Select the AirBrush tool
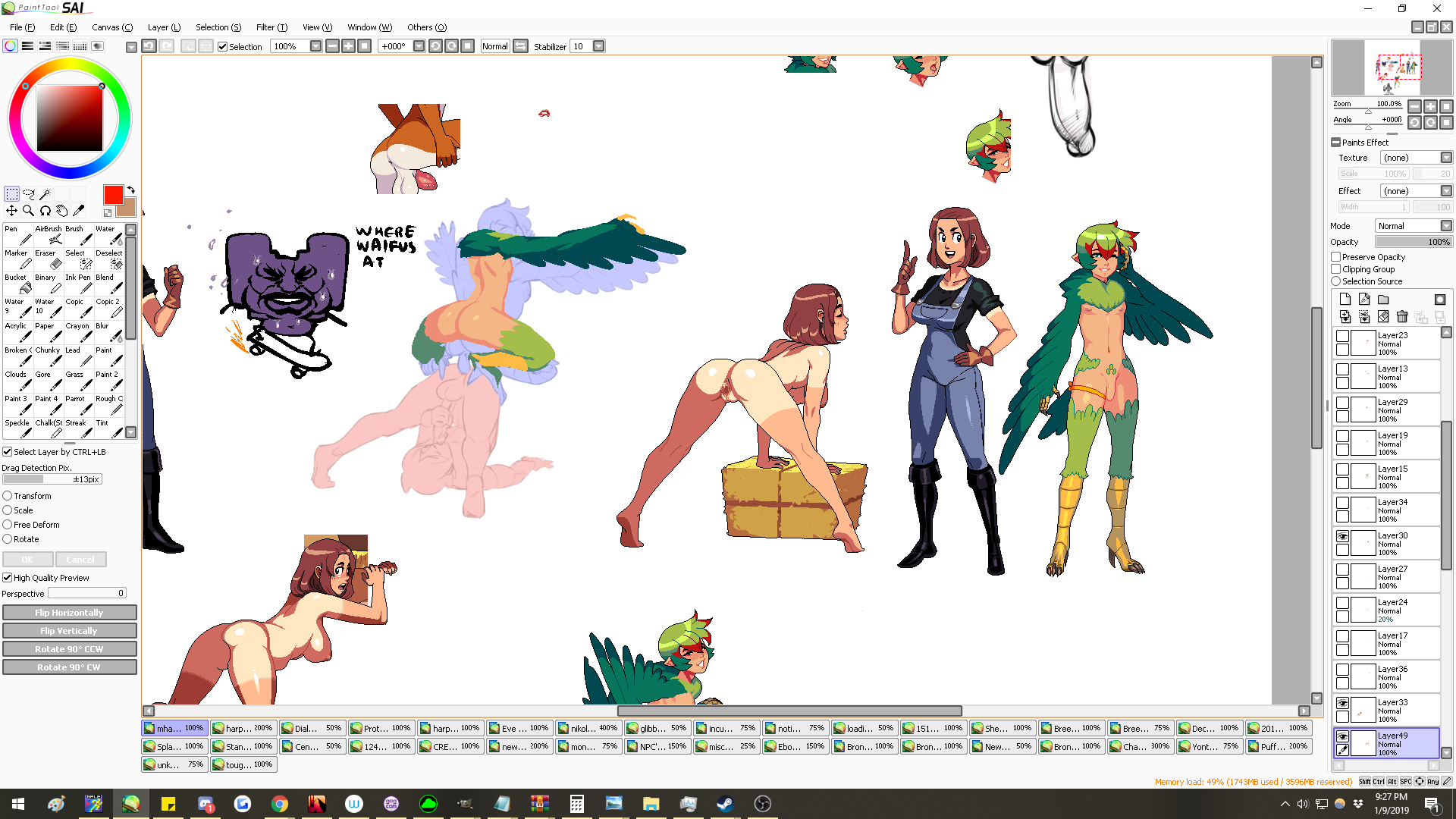Viewport: 1456px width, 819px height. 49,235
